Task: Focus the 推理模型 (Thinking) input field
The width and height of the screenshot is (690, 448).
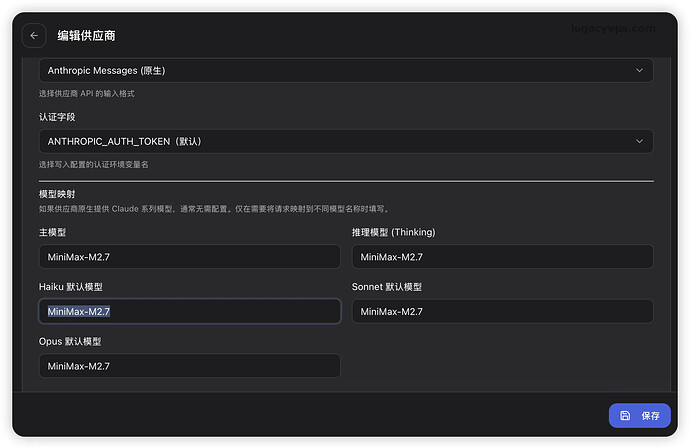Action: click(503, 257)
